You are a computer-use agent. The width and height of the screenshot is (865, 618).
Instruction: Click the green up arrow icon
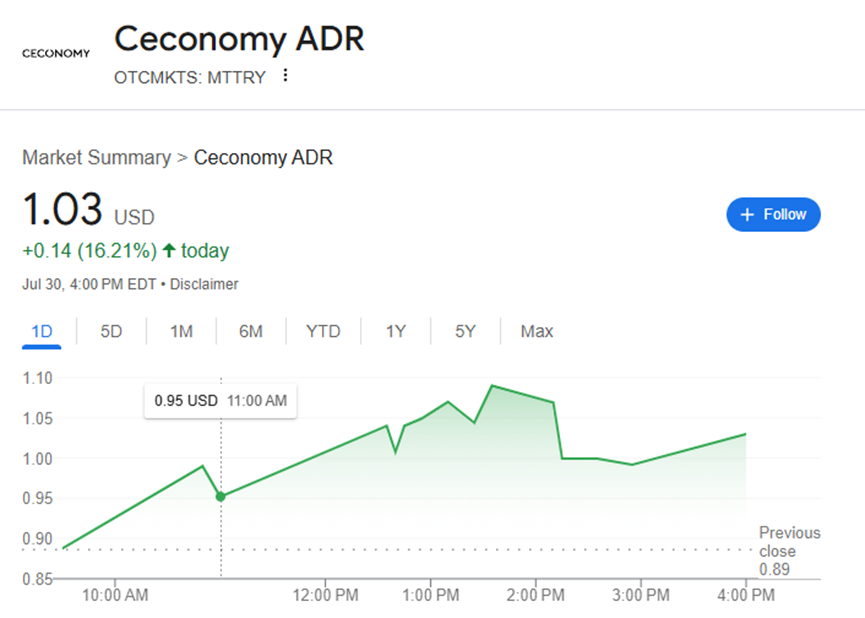(x=168, y=250)
